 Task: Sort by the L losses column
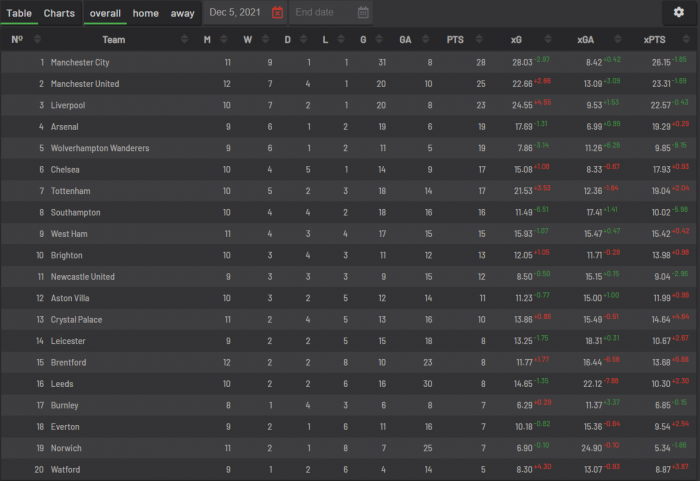(325, 39)
